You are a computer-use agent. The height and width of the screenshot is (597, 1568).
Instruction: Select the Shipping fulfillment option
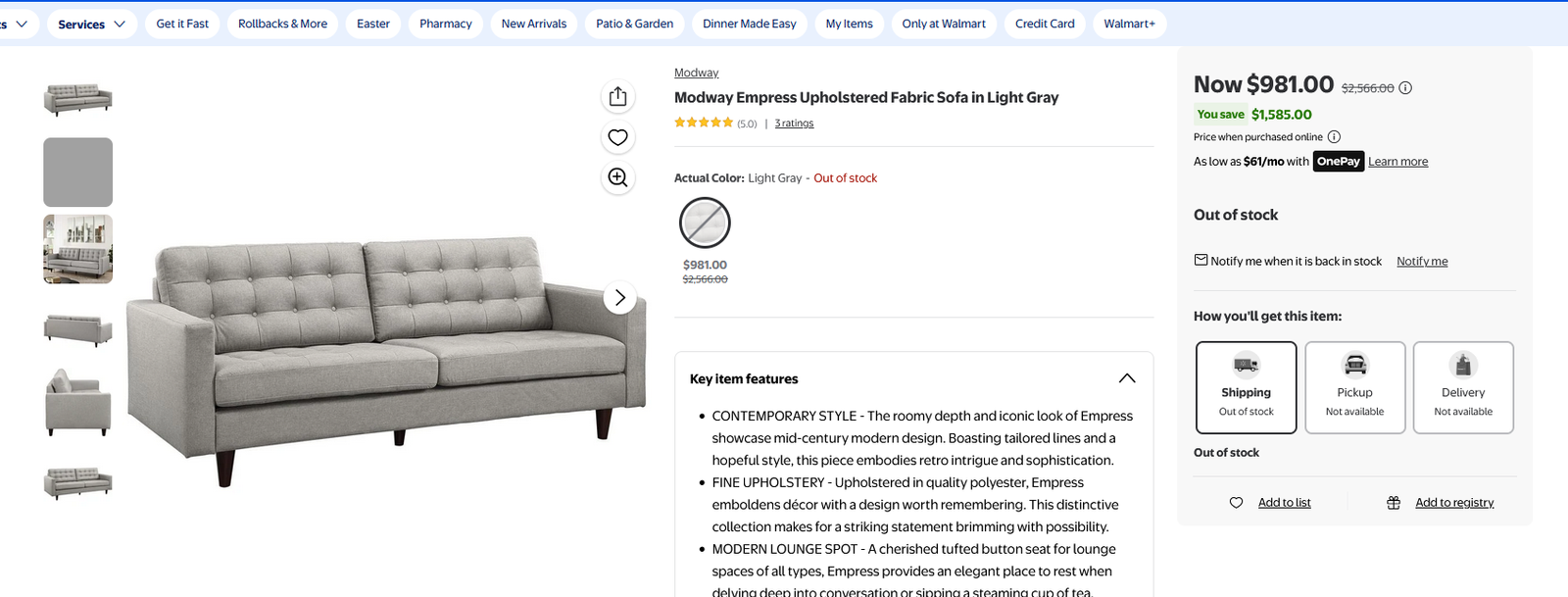[1245, 386]
